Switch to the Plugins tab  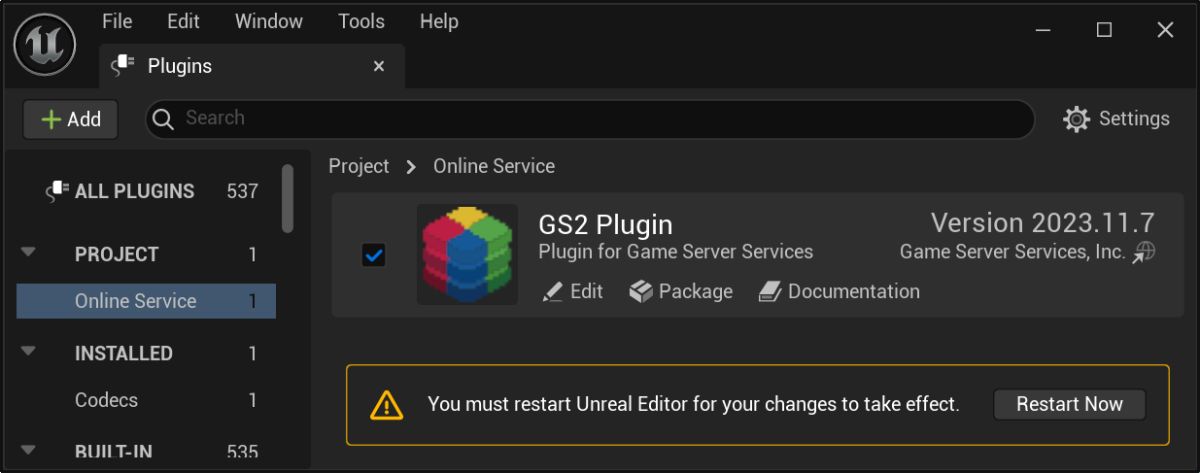coord(252,66)
